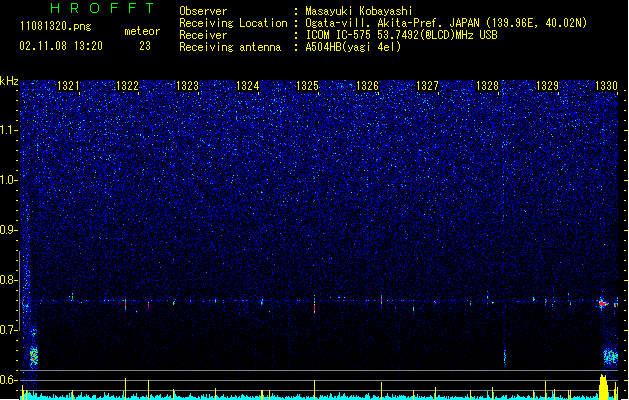Click the 1323 time axis marker
The height and width of the screenshot is (400, 629).
coord(187,85)
